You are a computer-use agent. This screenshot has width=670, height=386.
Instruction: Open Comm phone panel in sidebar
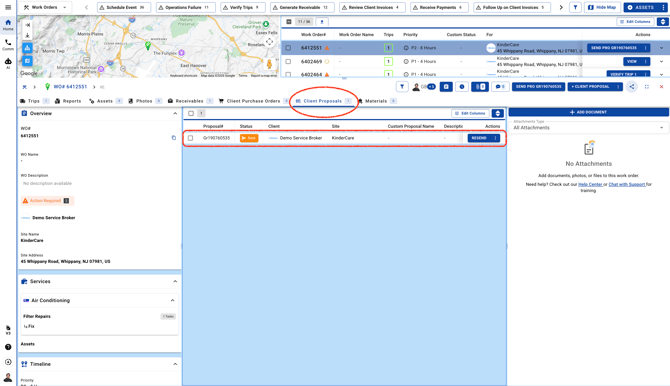(8, 44)
